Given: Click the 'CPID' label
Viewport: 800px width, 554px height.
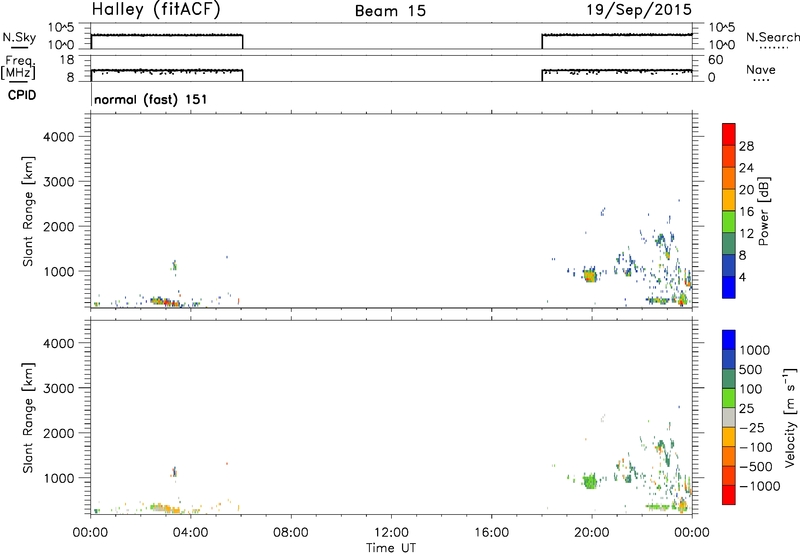Looking at the screenshot, I should tap(22, 95).
